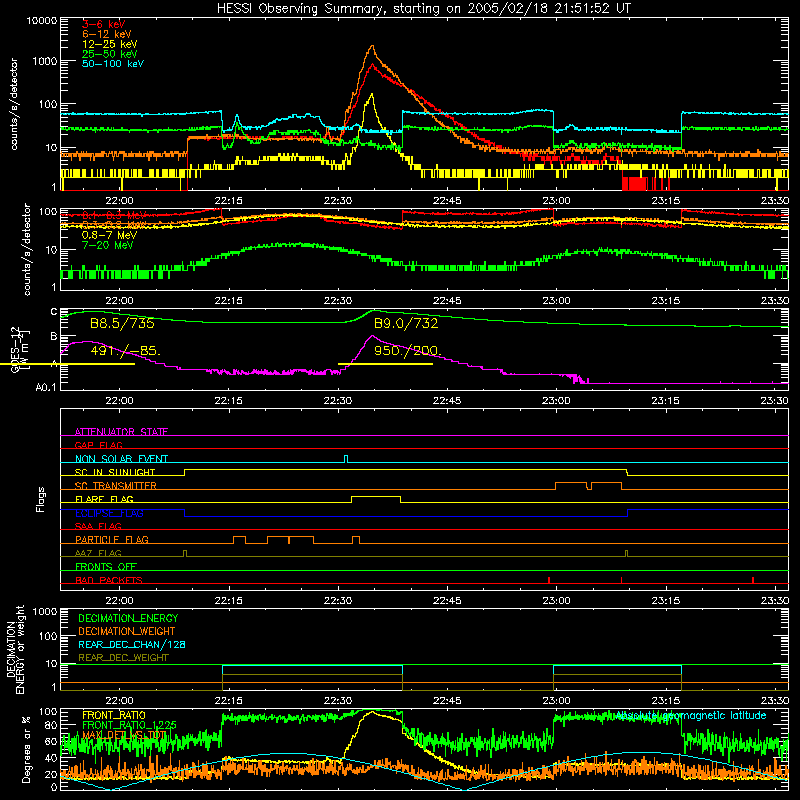Click the GAP_FLAG label

pos(98,445)
